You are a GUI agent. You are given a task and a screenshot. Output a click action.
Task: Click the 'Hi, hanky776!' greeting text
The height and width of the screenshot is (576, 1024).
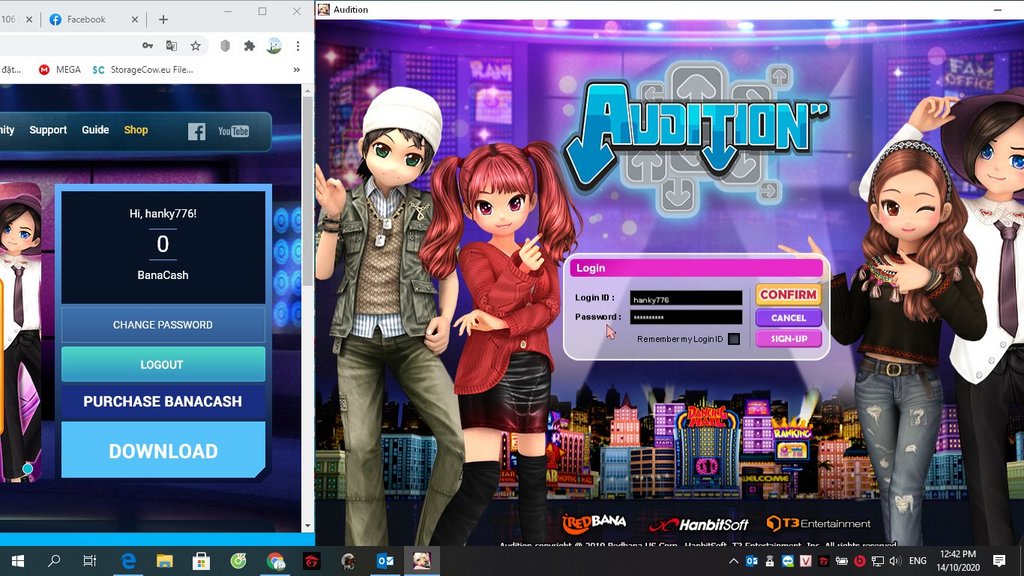[163, 214]
